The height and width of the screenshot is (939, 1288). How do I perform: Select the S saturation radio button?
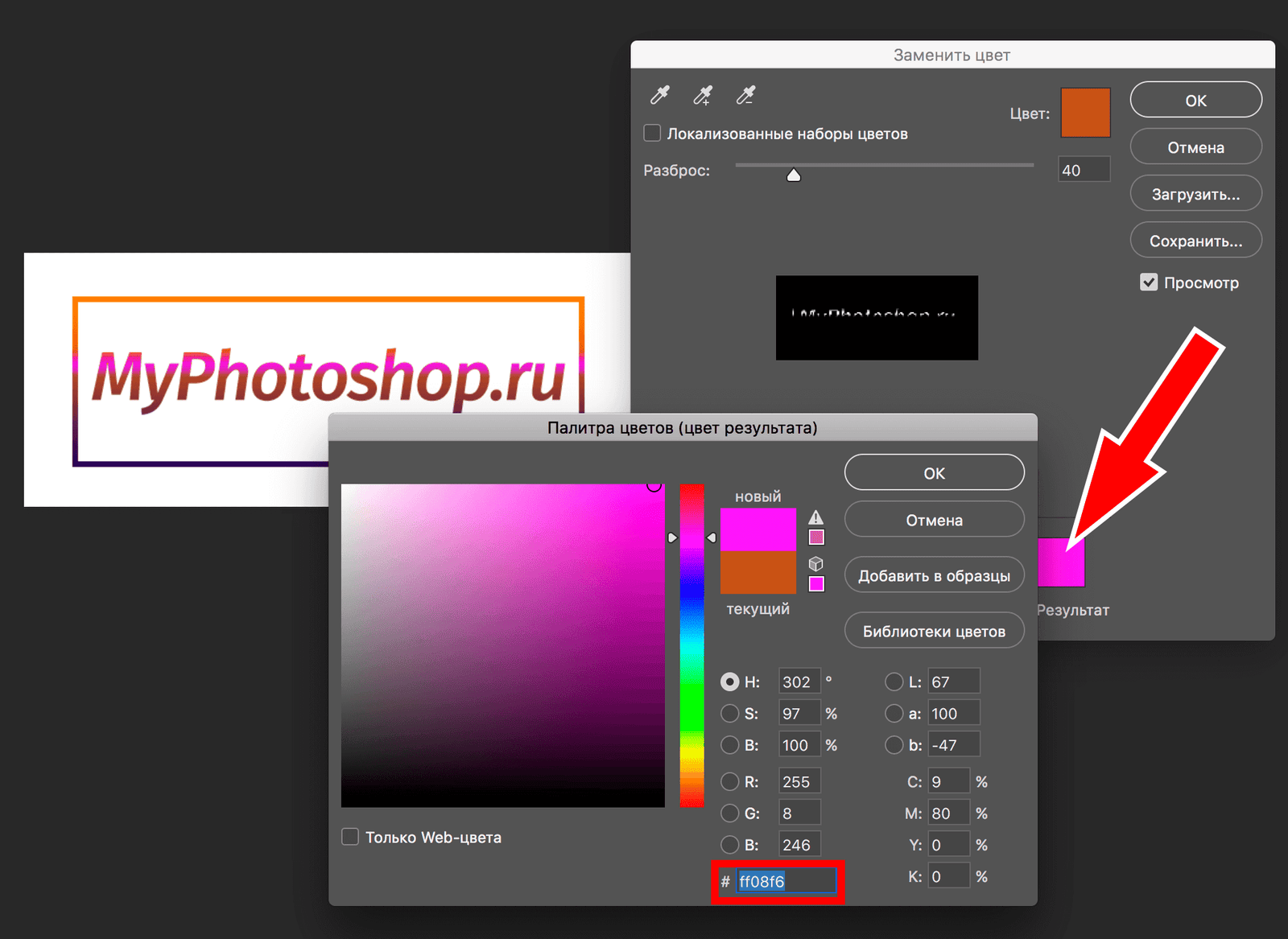(x=730, y=714)
